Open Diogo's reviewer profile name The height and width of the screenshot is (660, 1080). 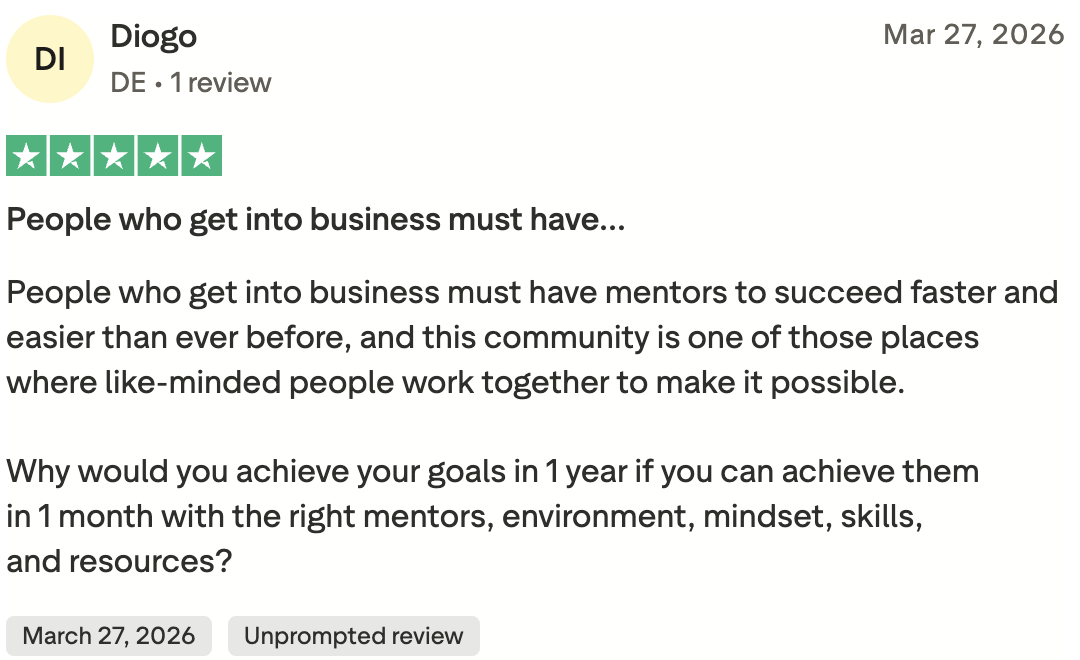click(154, 37)
